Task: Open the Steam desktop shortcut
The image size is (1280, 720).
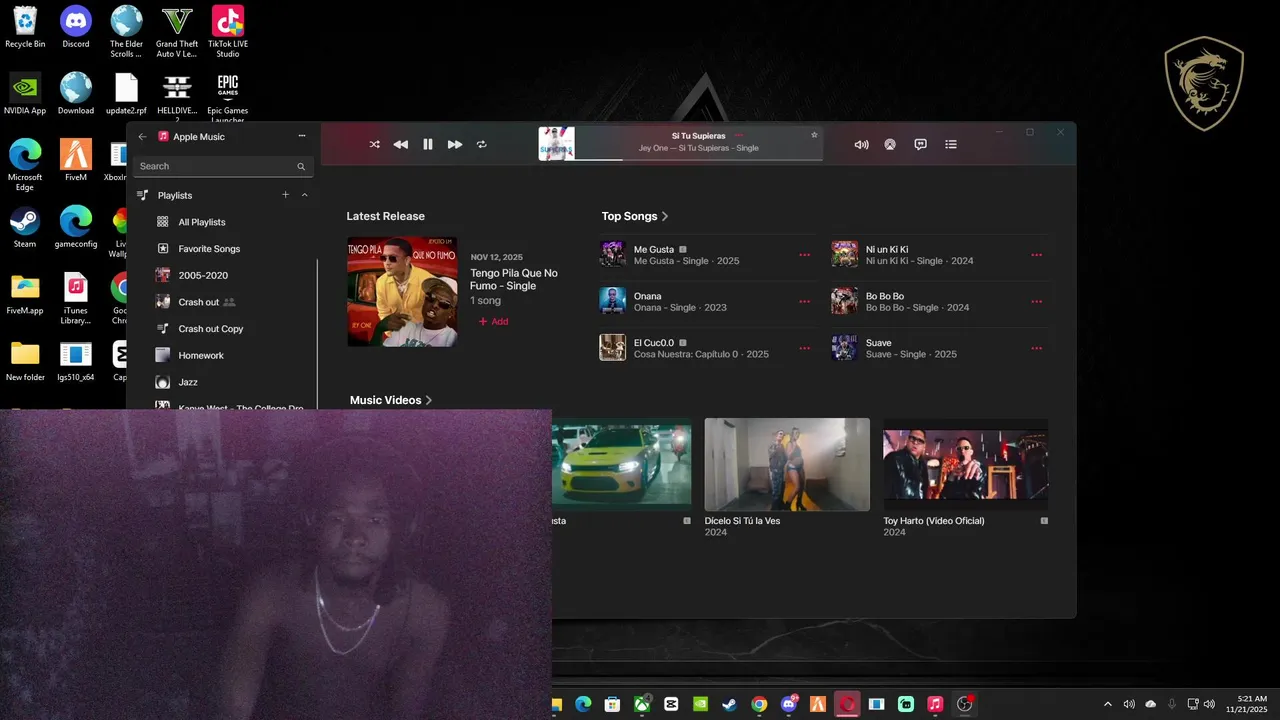Action: tap(25, 227)
